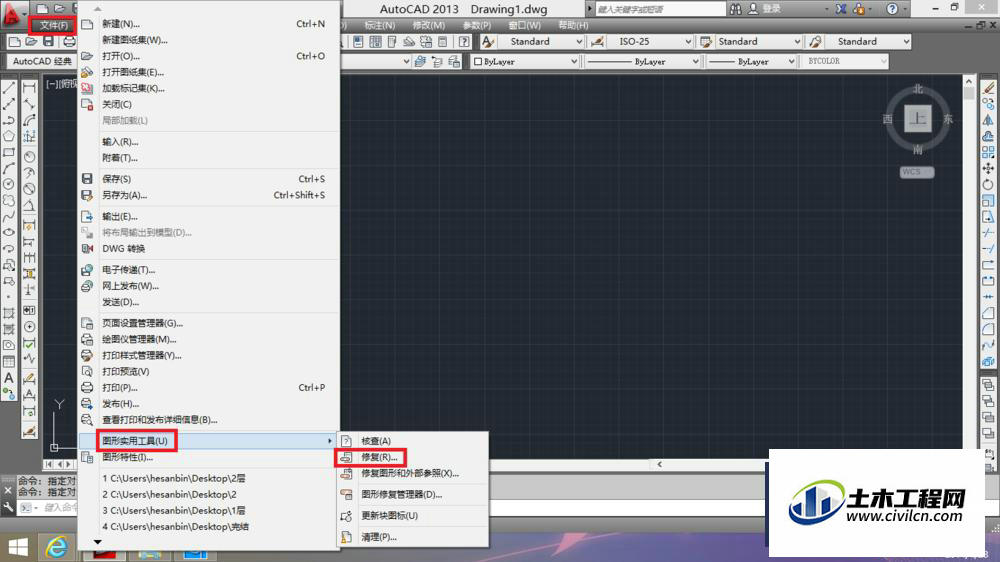
Task: Click the table style icon
Action: pyautogui.click(x=705, y=41)
